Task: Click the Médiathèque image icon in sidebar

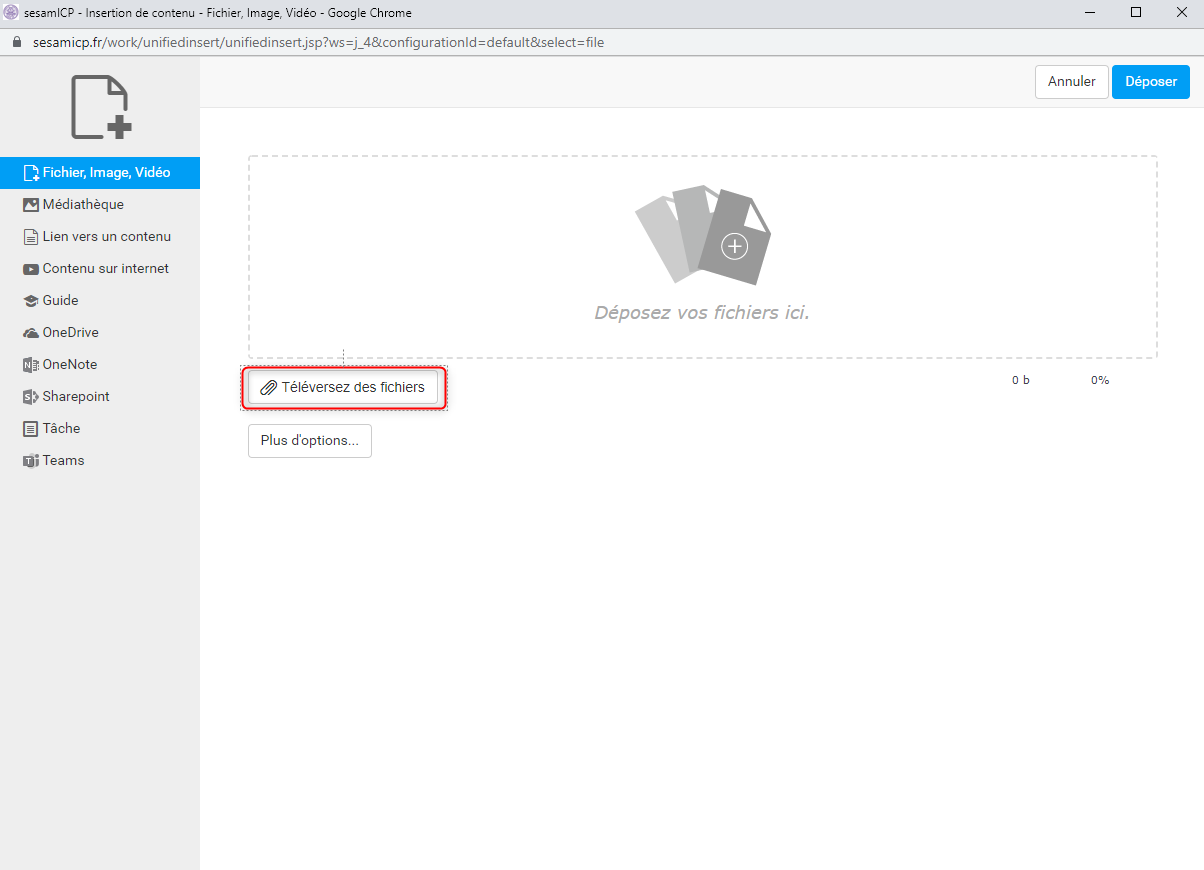Action: coord(30,205)
